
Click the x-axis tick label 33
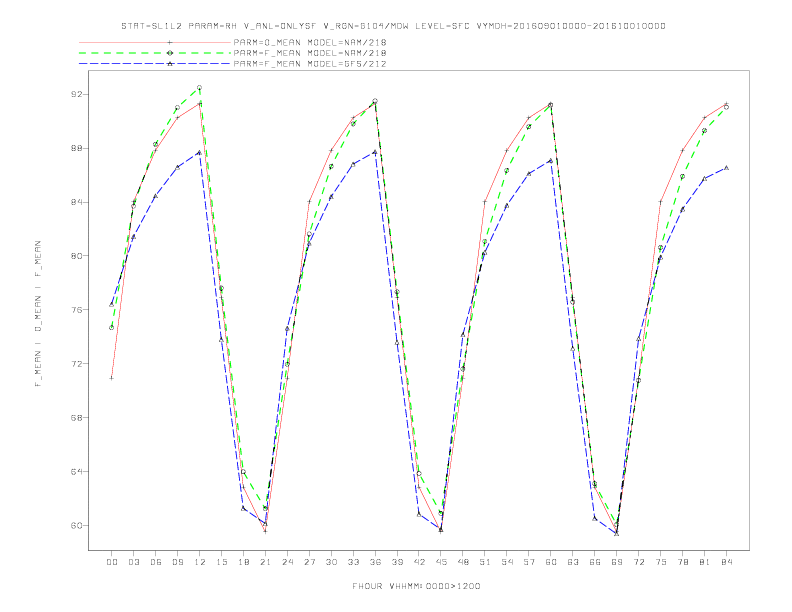coord(353,562)
